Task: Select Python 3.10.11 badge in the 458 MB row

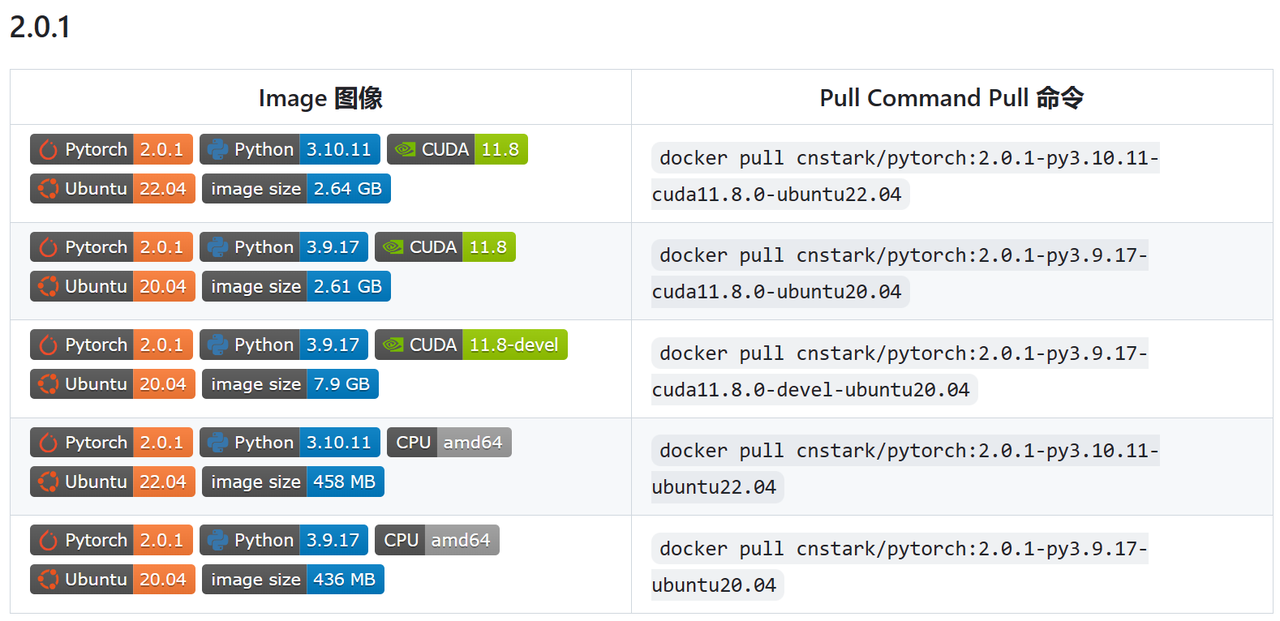Action: (x=290, y=442)
